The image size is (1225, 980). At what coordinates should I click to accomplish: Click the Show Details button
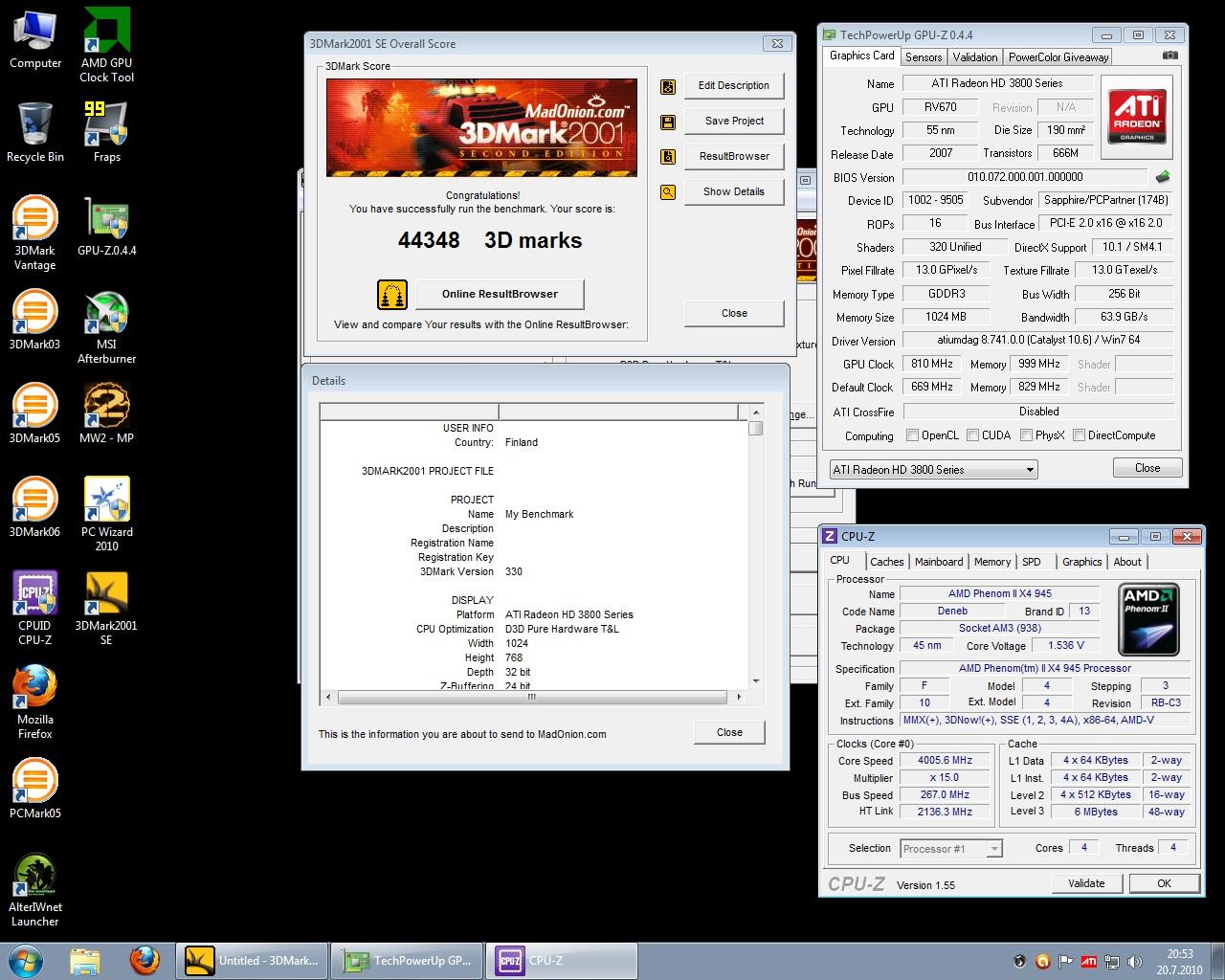[x=734, y=192]
